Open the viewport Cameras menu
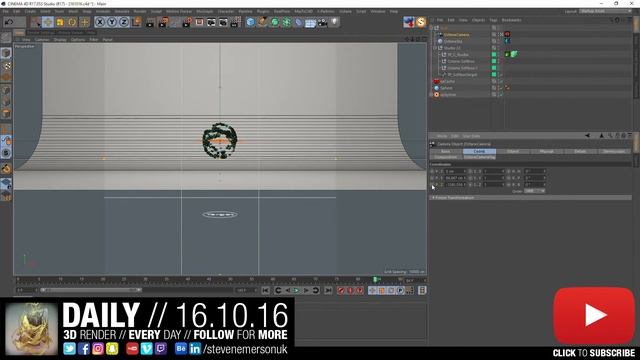Screen dimensions: 640x360 tap(42, 40)
